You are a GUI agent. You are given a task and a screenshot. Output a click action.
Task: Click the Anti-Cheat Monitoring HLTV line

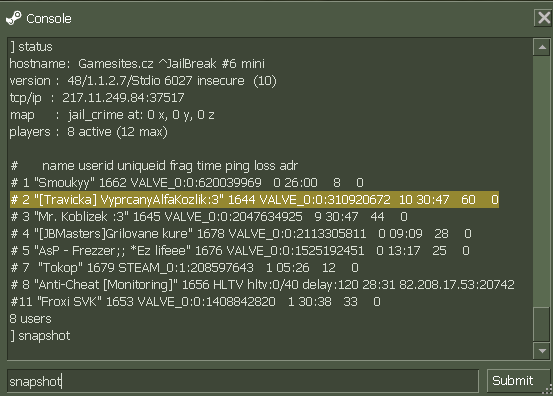[x=262, y=285]
